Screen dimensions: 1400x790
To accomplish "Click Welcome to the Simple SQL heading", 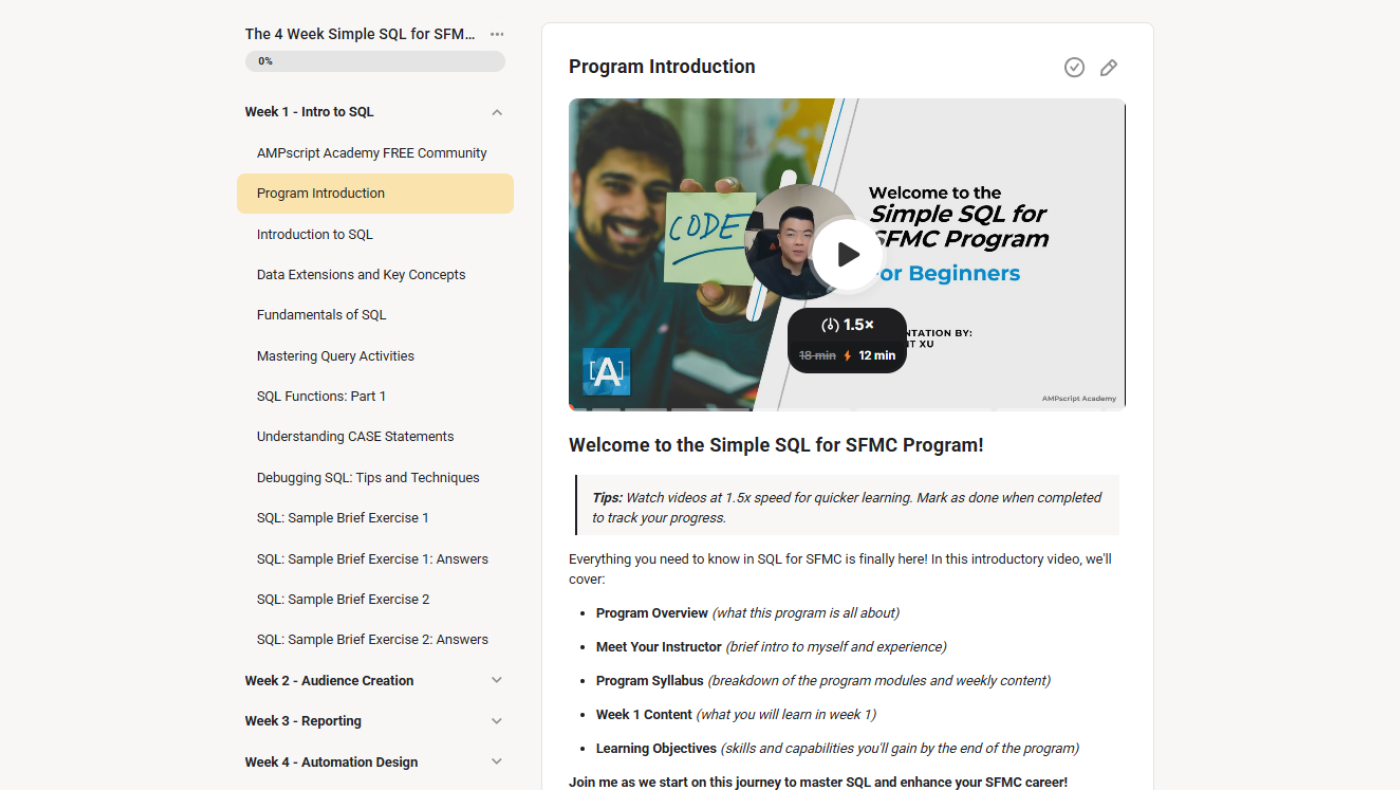I will 776,446.
